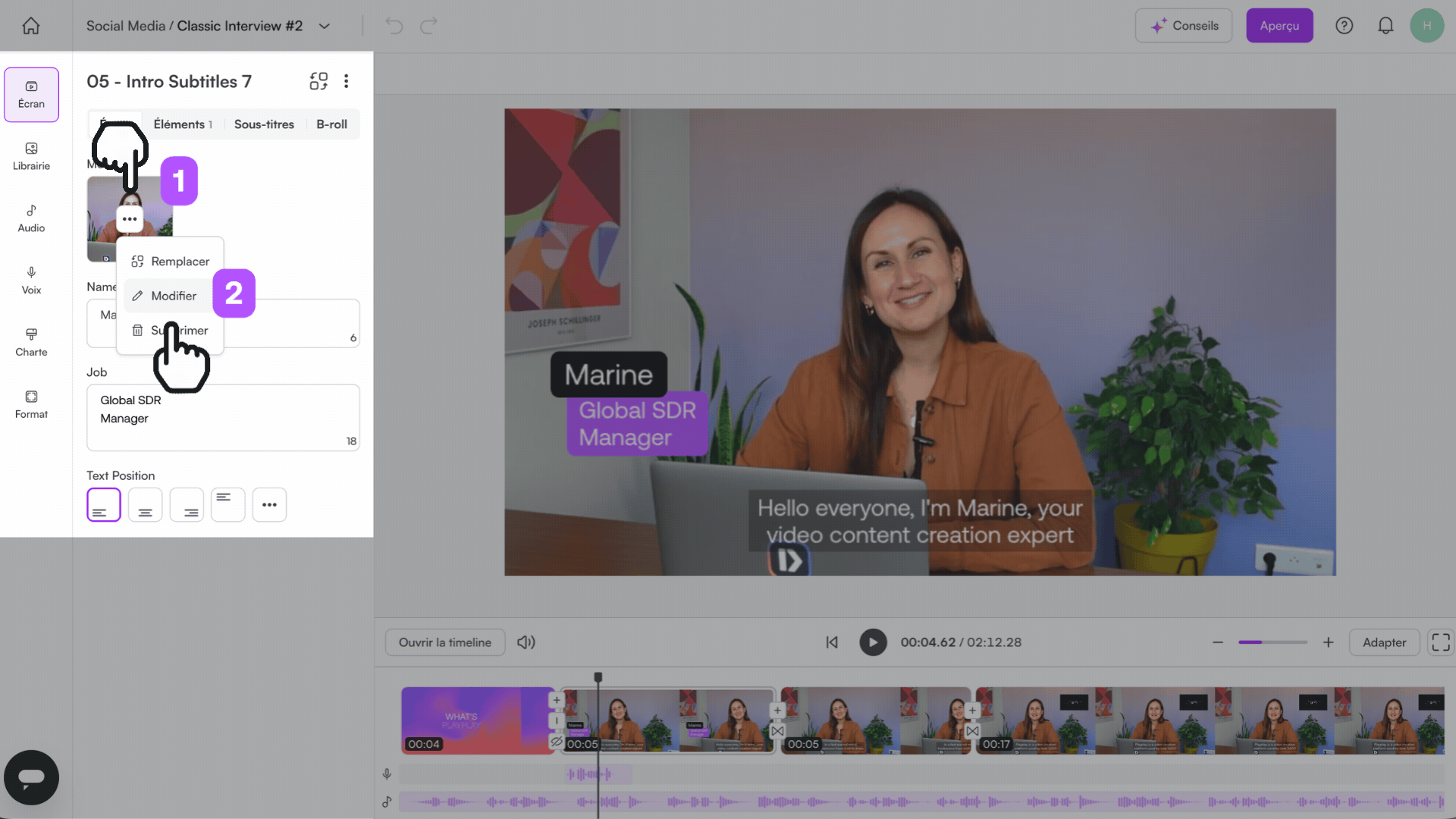The image size is (1456, 819).
Task: Click the split icon between first clips
Action: 557,721
